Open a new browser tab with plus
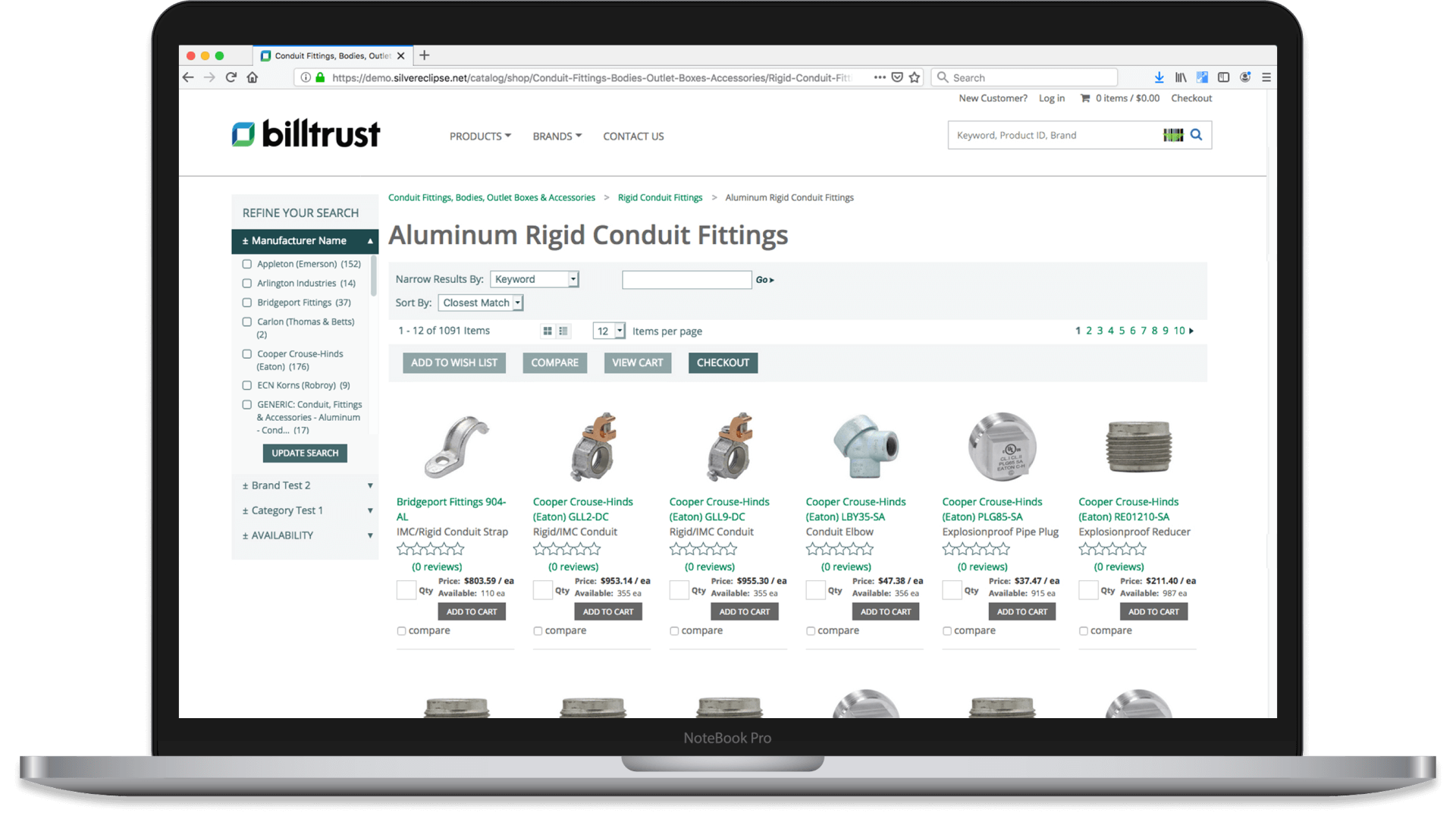Screen dimensions: 1456x819 (425, 55)
